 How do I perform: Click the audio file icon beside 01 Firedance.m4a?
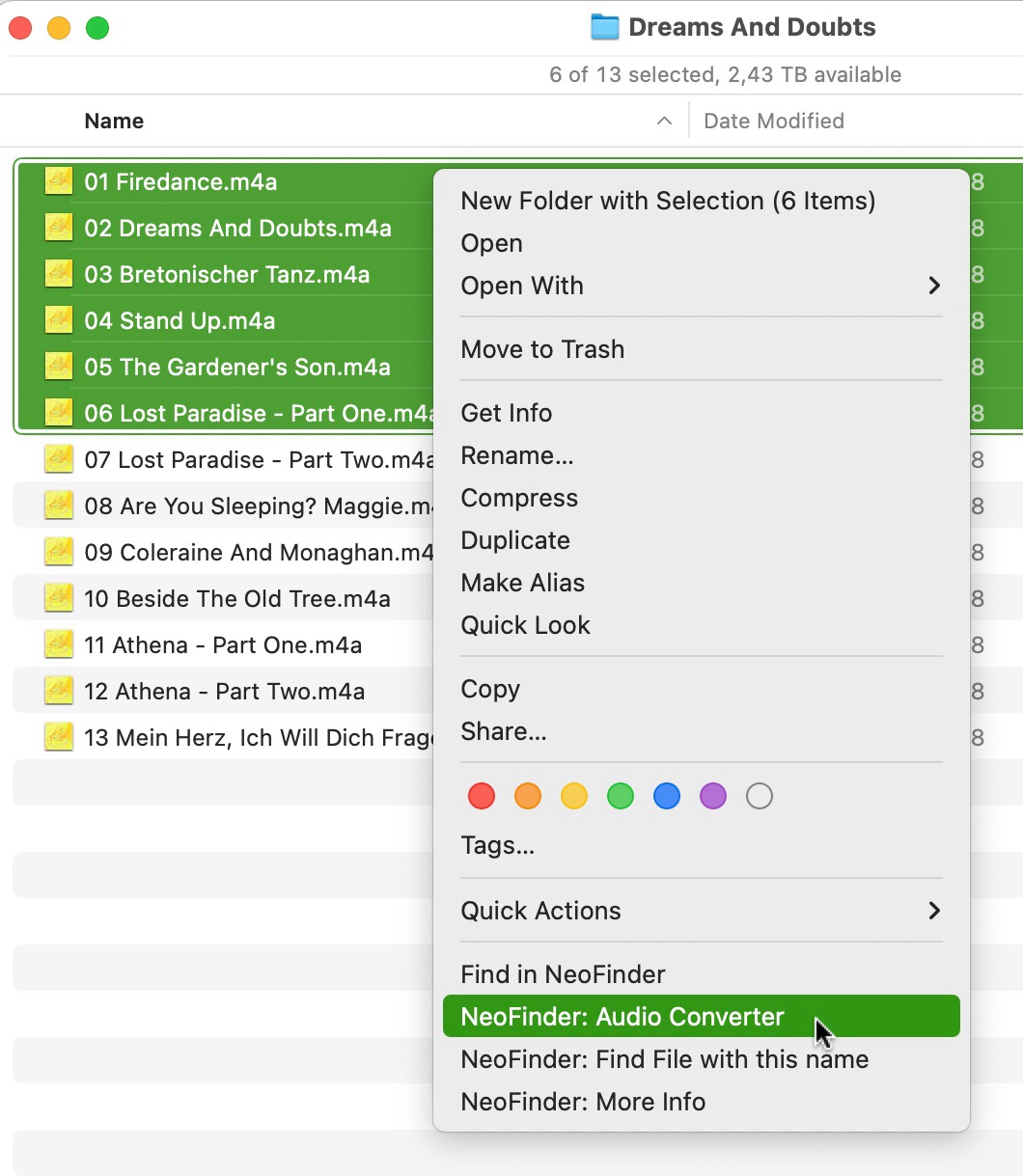(58, 181)
